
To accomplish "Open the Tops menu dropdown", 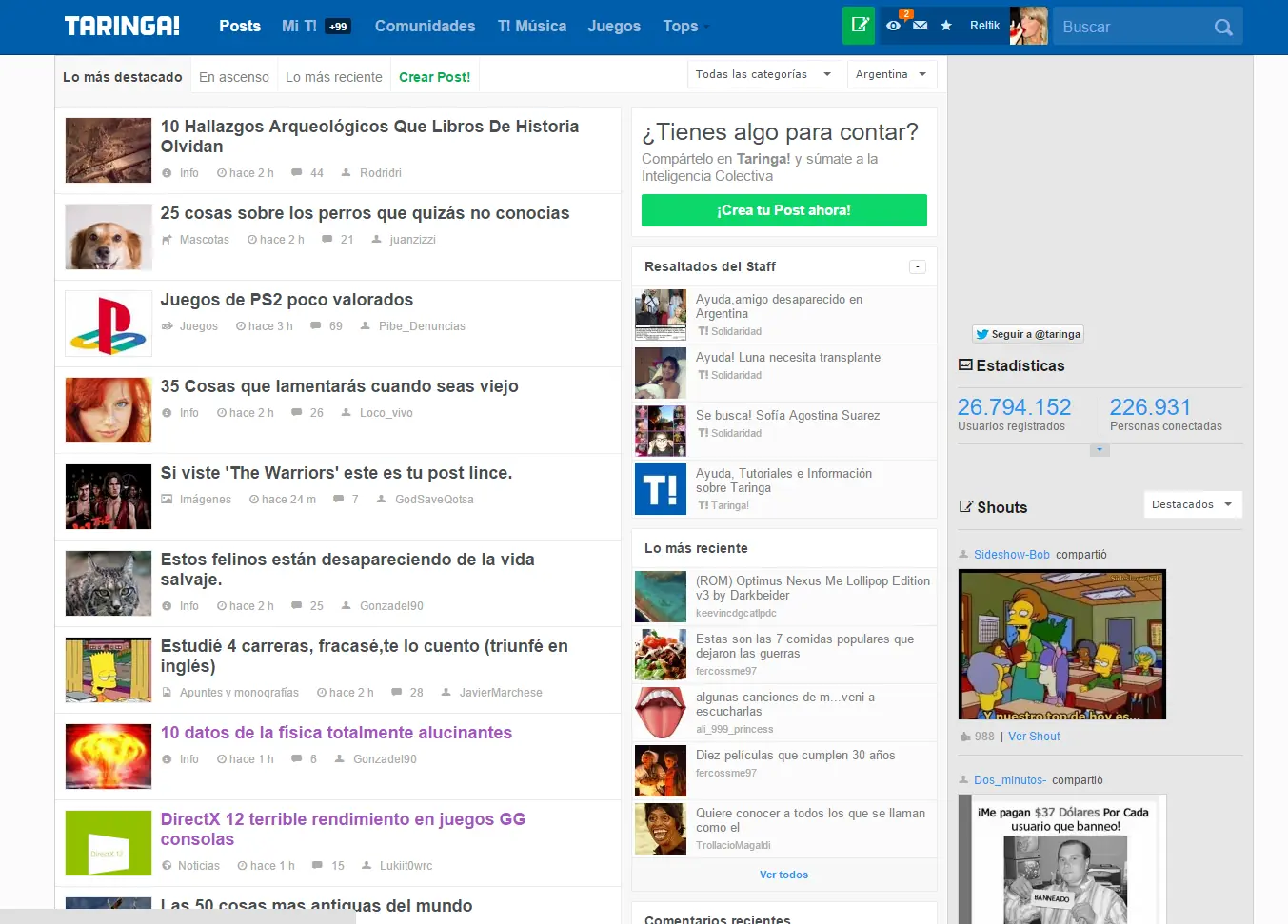I will click(x=686, y=26).
